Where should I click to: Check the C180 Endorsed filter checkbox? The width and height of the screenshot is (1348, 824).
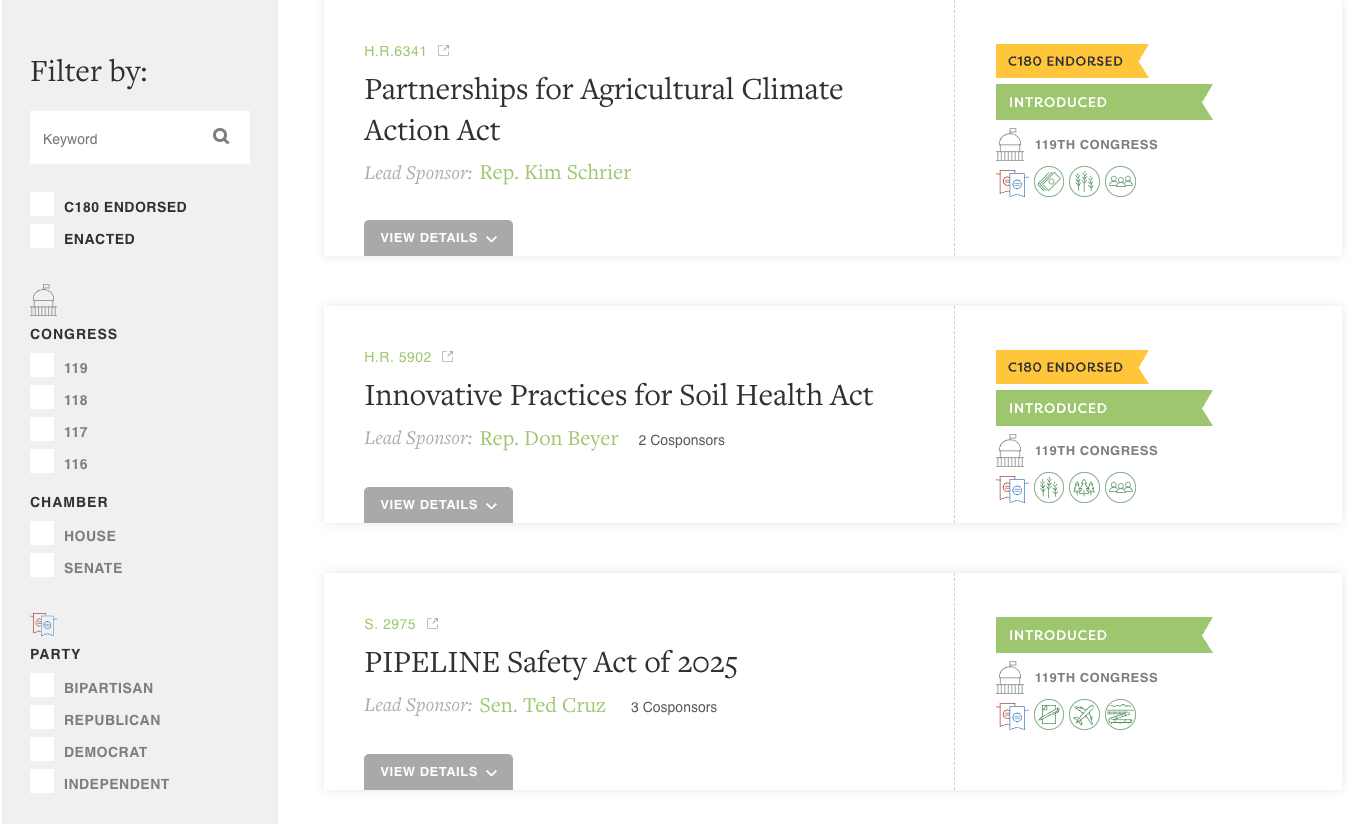tap(42, 205)
